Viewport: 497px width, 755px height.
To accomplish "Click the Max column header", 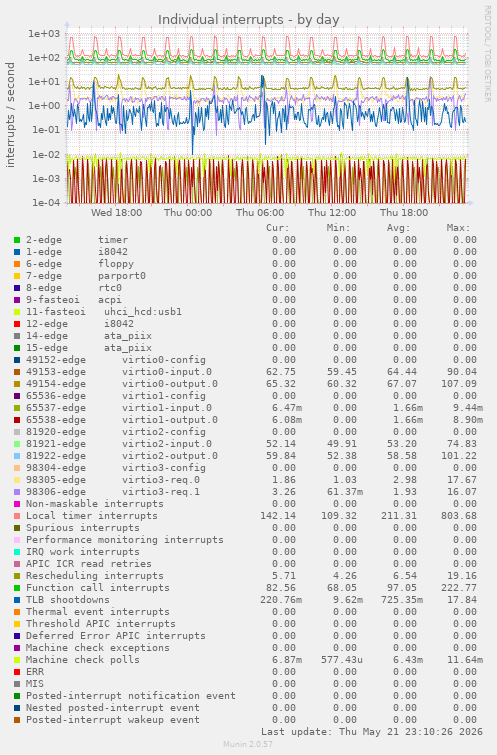I will point(458,228).
